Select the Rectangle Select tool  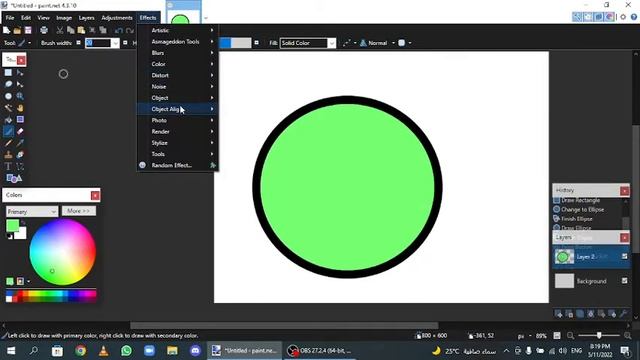pyautogui.click(x=8, y=73)
